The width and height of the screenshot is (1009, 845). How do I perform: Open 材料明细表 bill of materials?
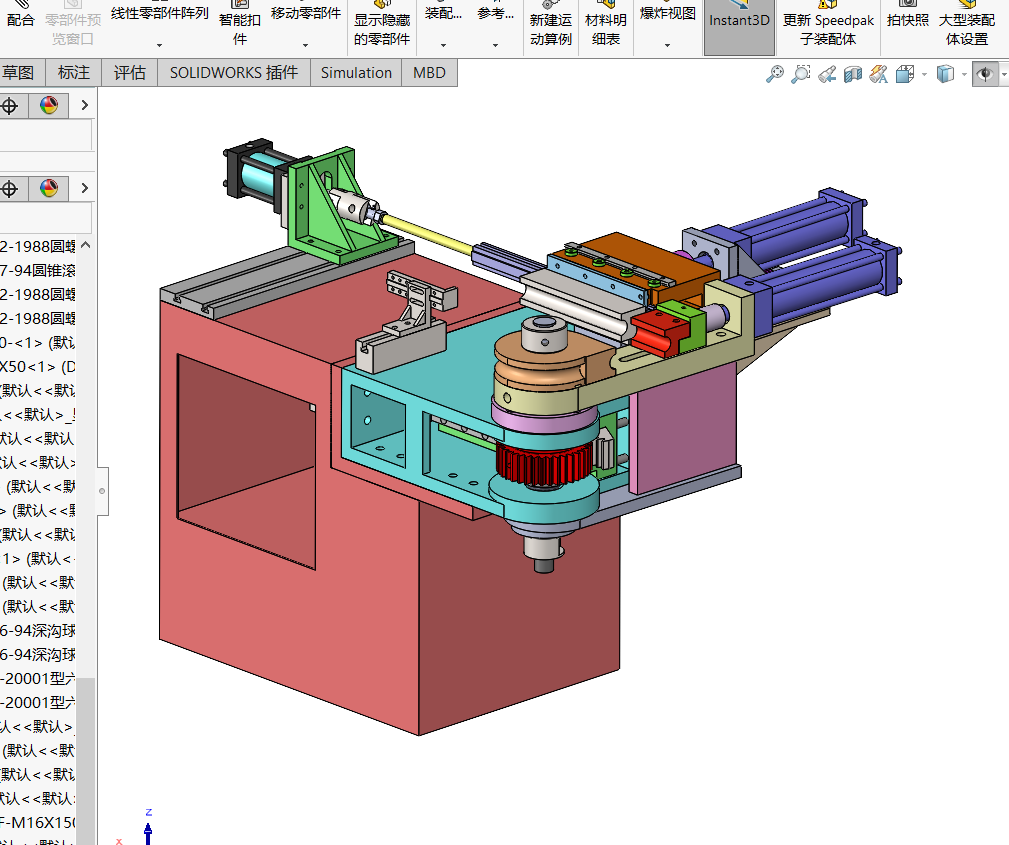(x=606, y=26)
